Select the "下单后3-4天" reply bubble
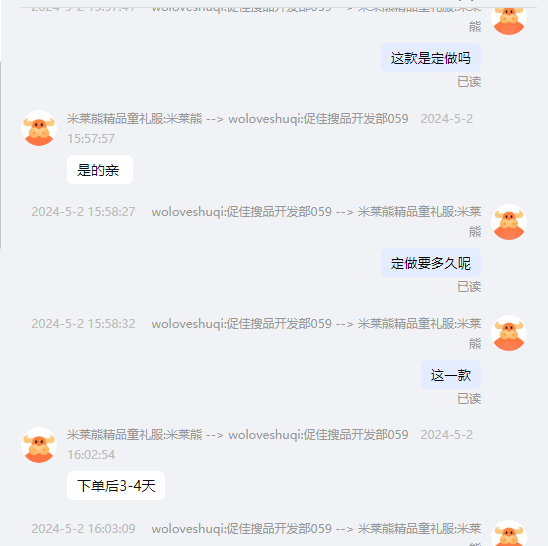Screen dimensions: 548x546 point(116,486)
